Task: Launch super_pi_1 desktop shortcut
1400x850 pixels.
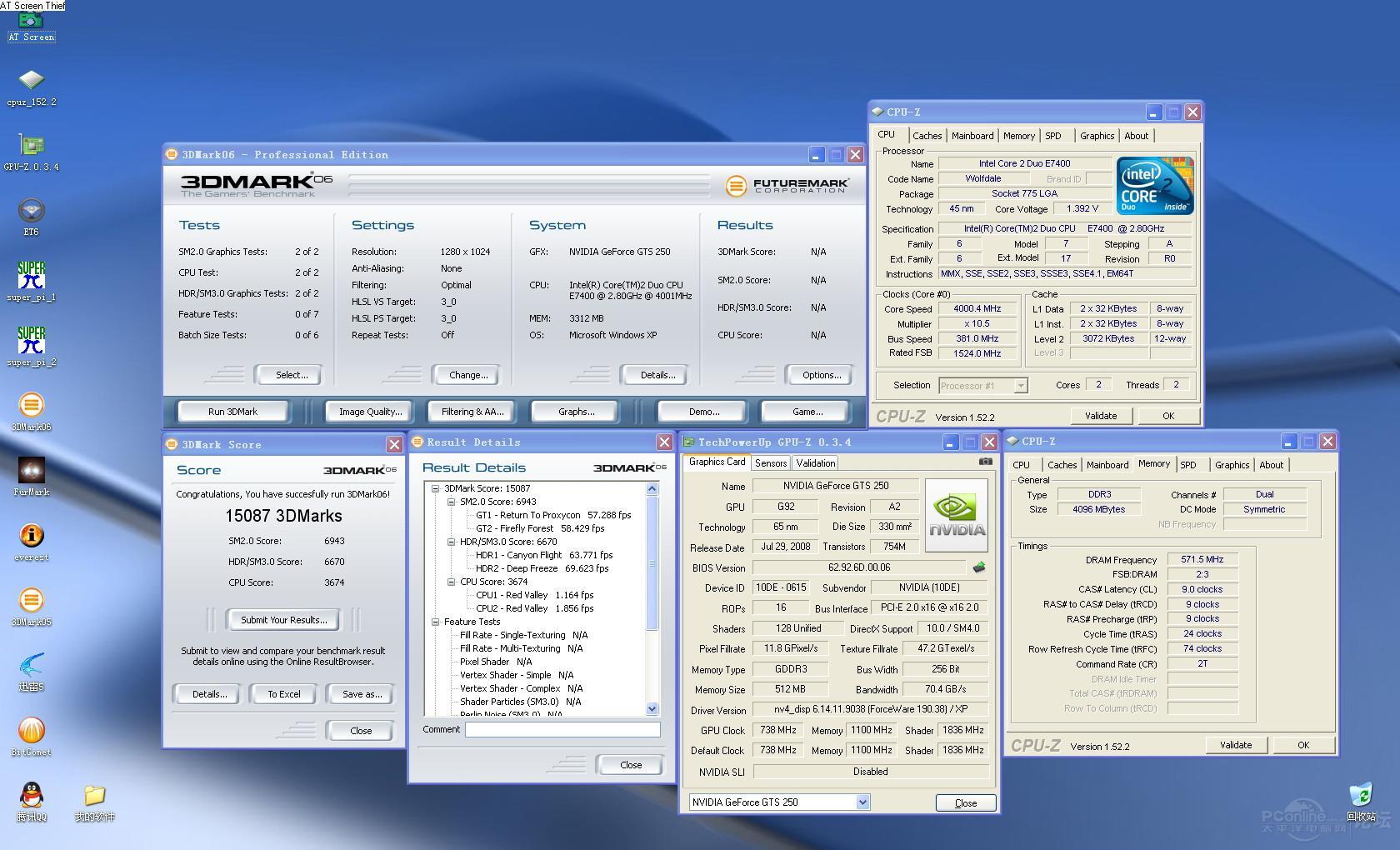Action: tap(31, 282)
